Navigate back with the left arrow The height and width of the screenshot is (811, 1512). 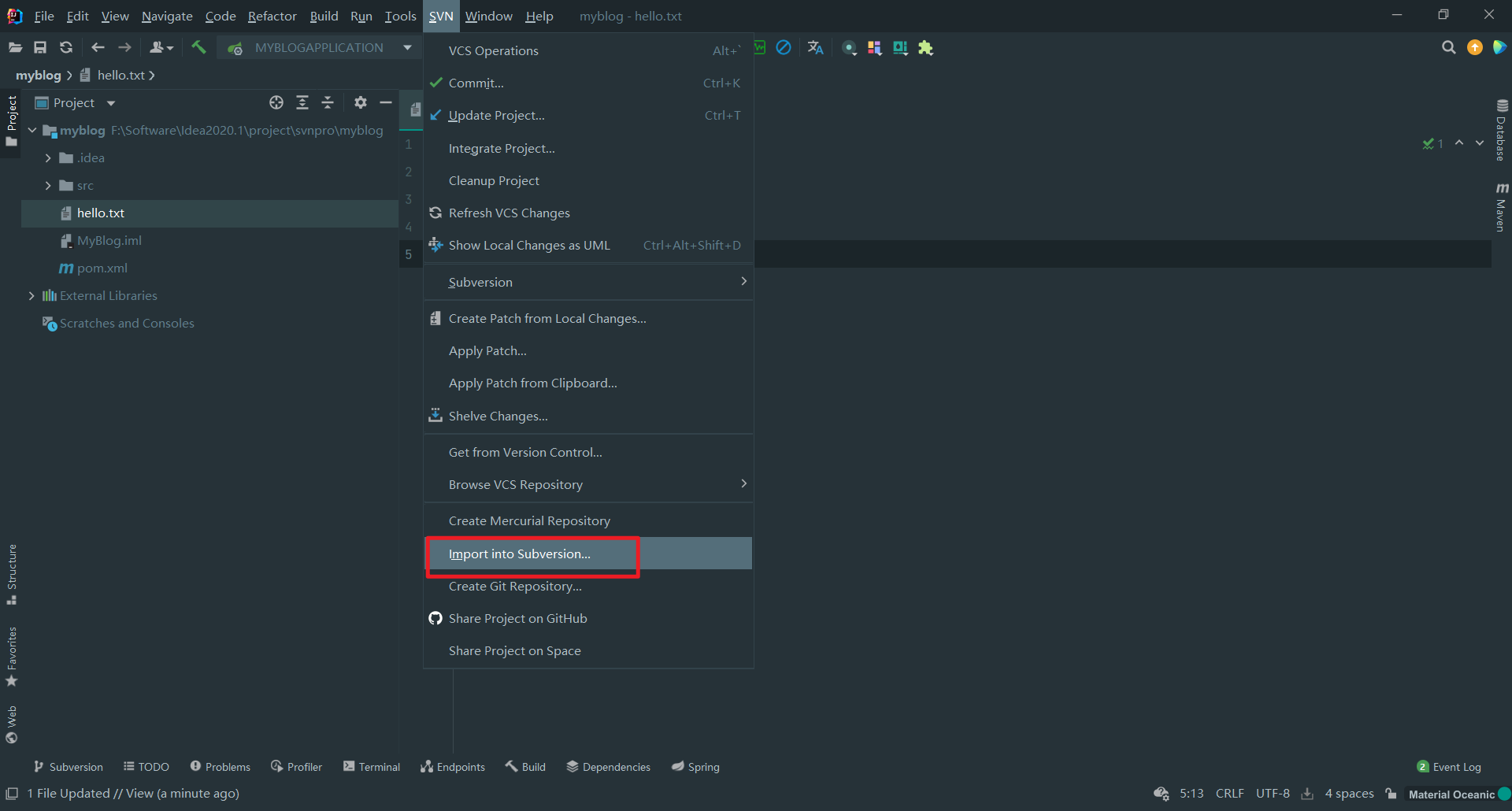click(98, 48)
